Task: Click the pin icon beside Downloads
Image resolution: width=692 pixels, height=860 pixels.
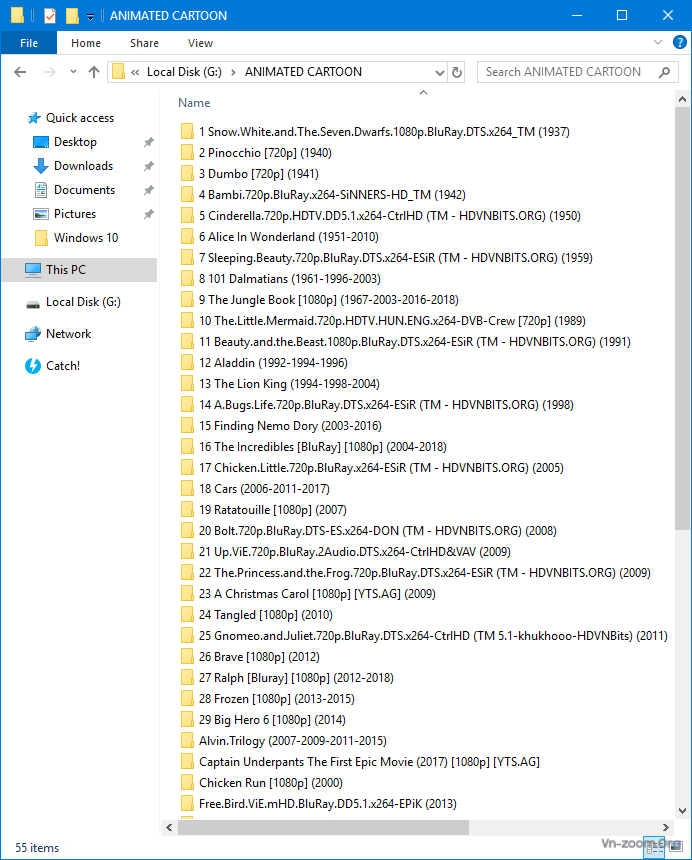Action: coord(149,166)
